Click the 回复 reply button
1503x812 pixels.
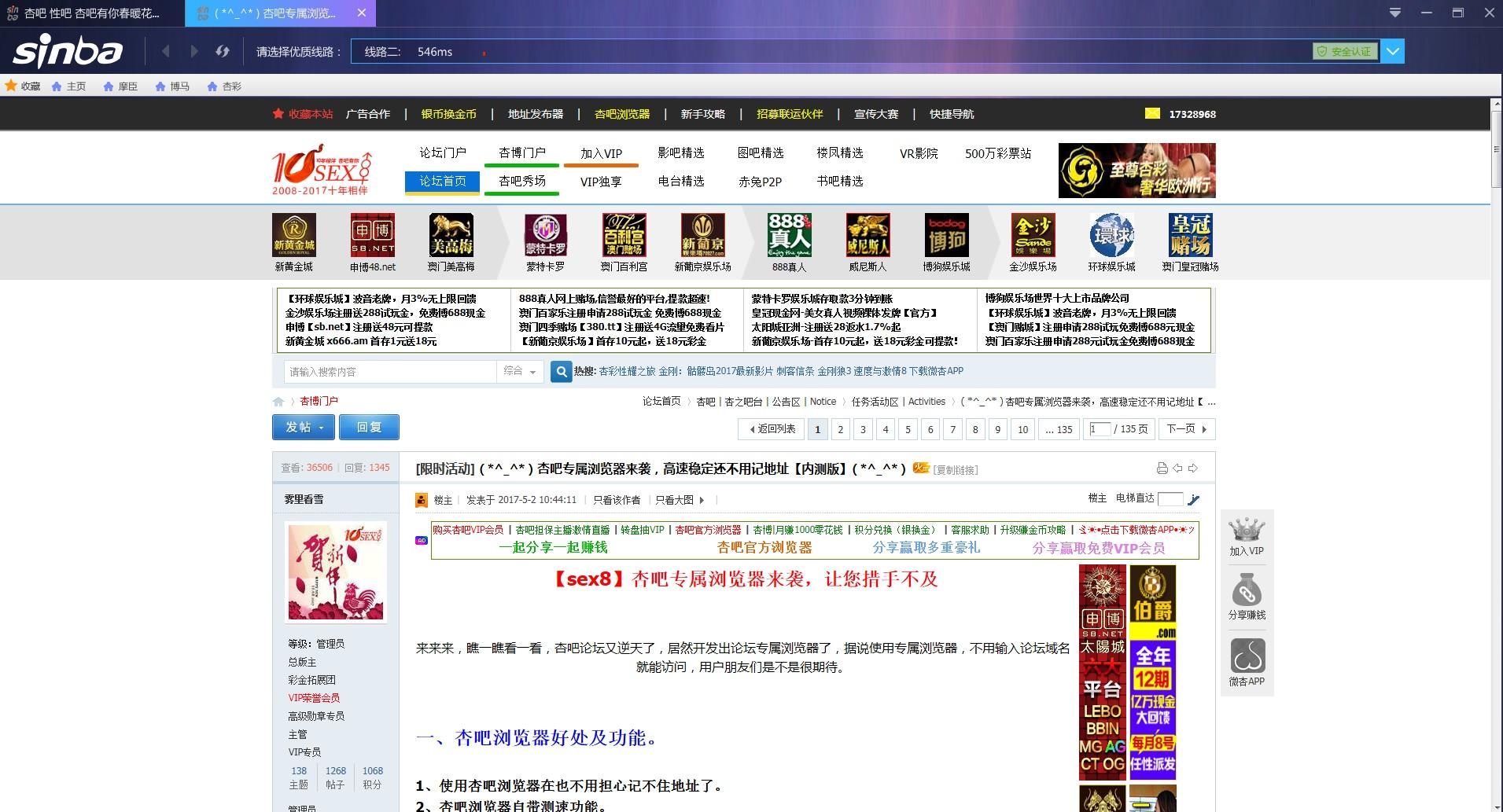click(369, 427)
